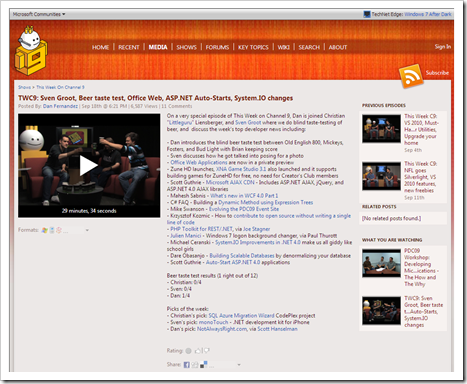
Task: Select the Windows Media format icon
Action: [x=45, y=230]
